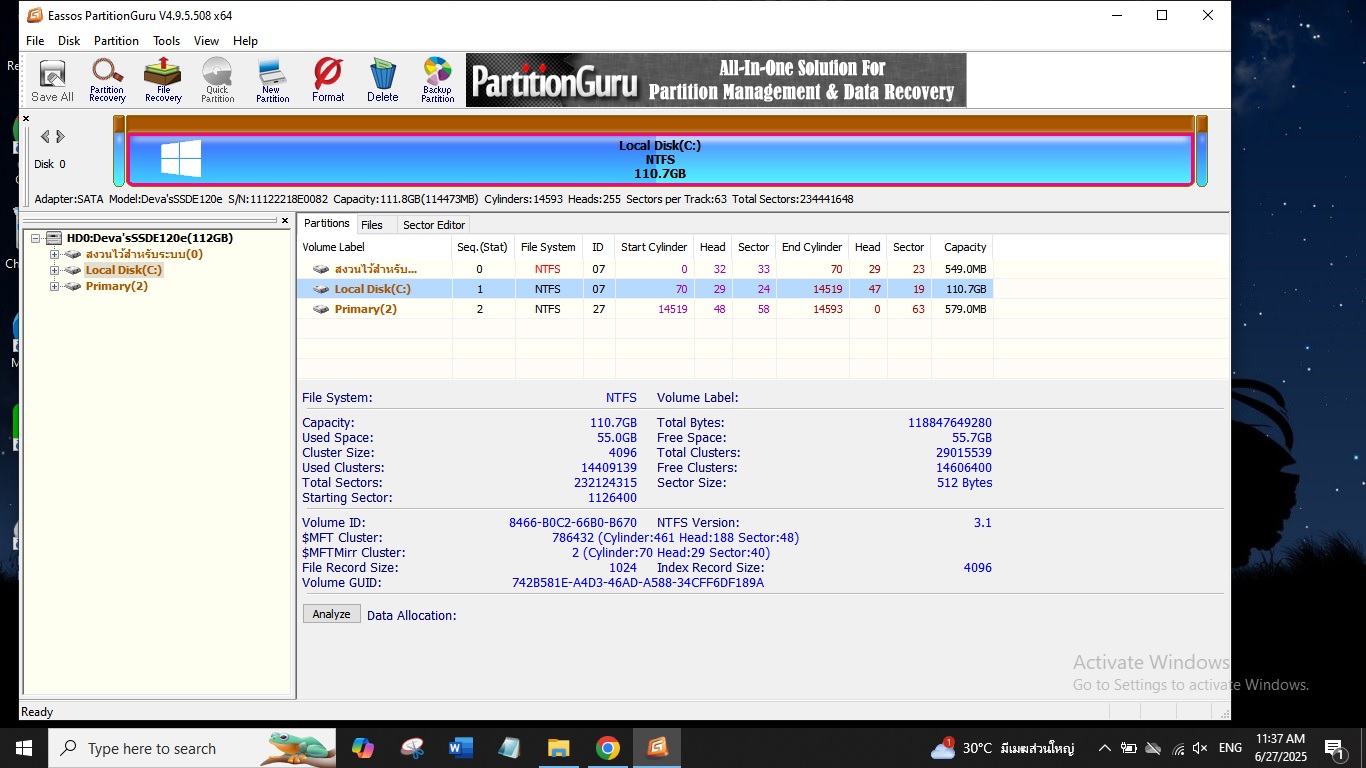
Task: Click the Volume ID value 8466-B0C2-66B0-B670
Action: click(x=573, y=522)
